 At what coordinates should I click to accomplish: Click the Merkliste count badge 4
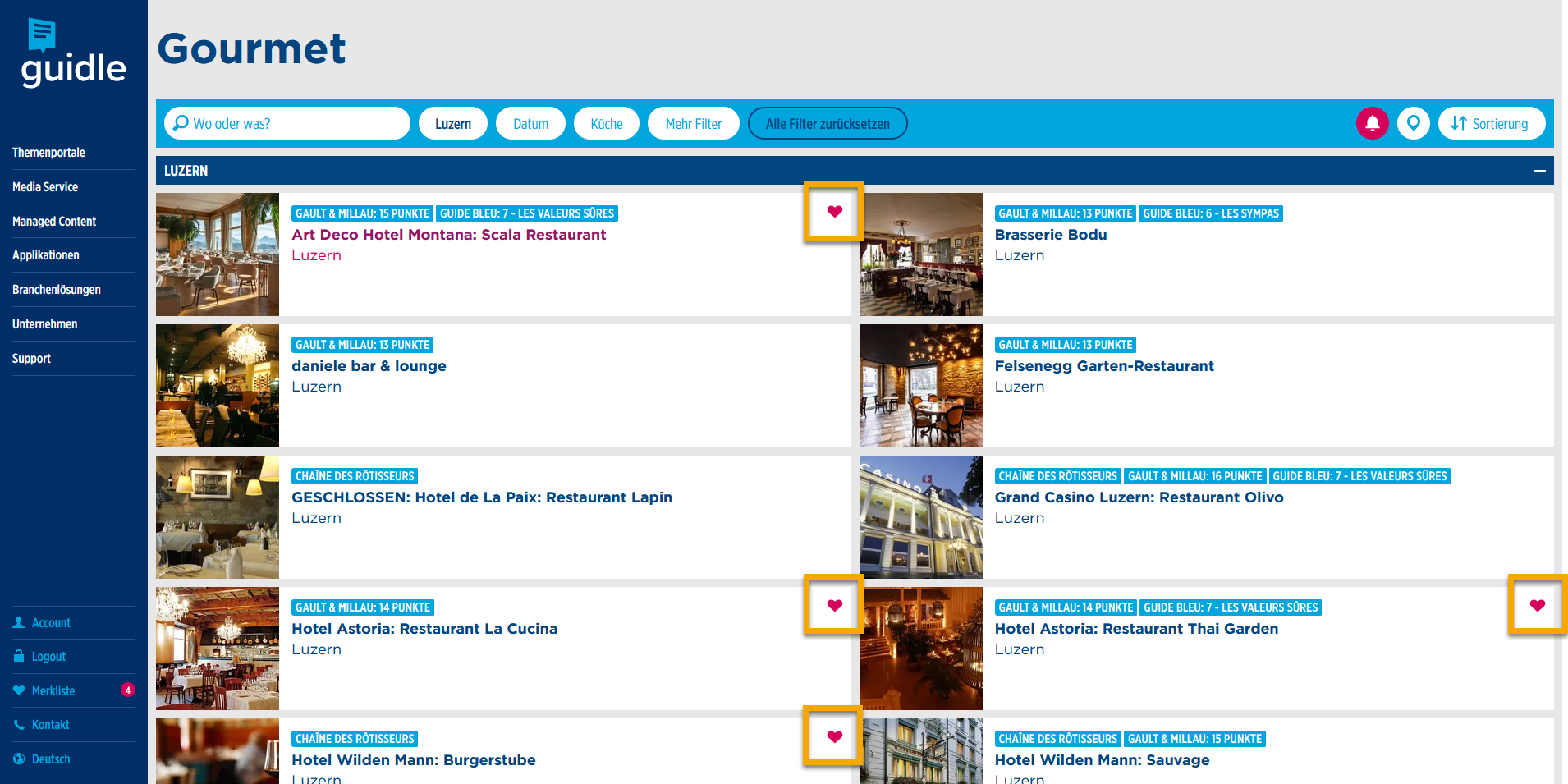(x=128, y=690)
